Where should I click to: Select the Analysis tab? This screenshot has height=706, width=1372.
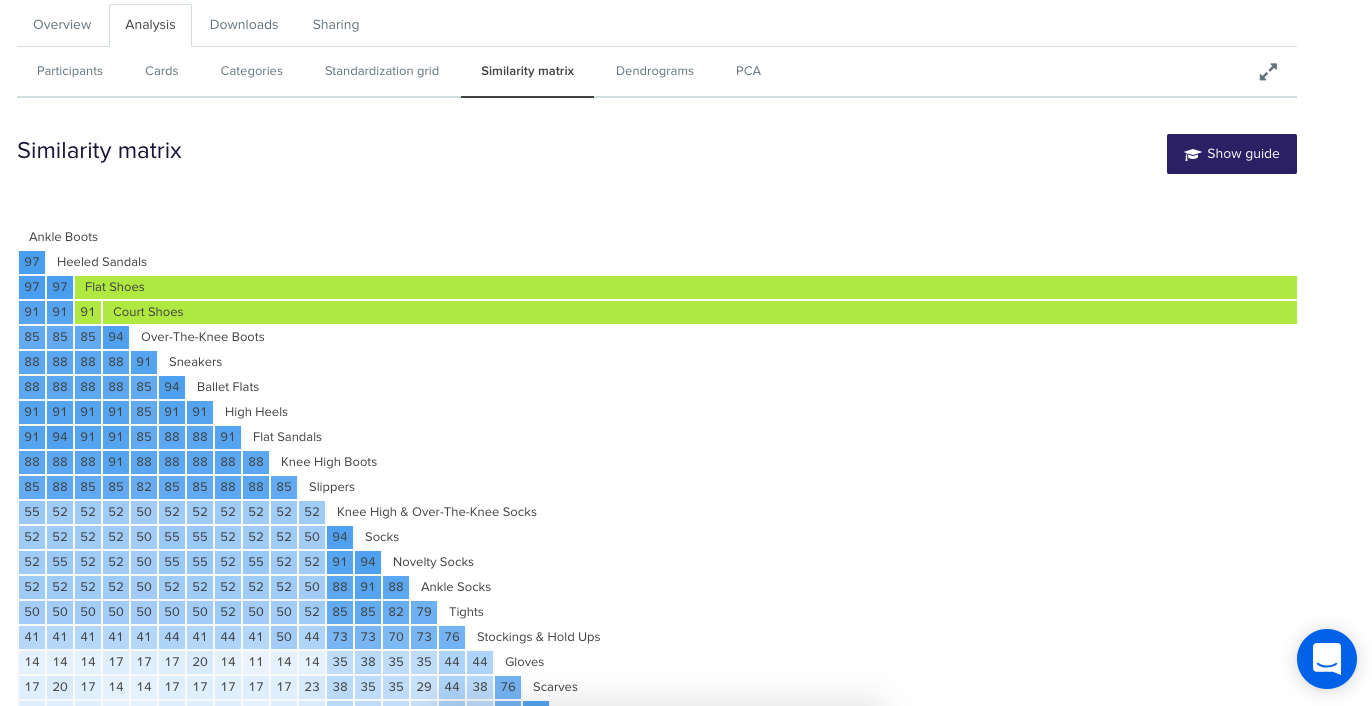point(150,25)
